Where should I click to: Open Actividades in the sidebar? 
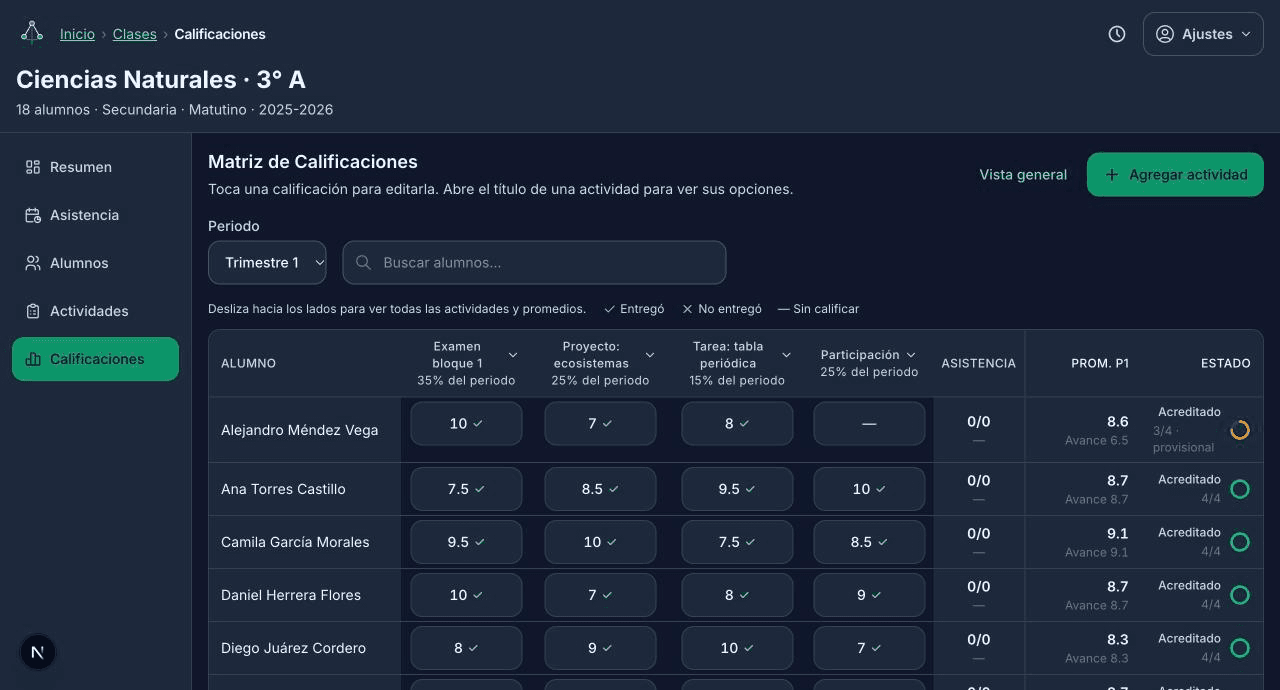(95, 311)
